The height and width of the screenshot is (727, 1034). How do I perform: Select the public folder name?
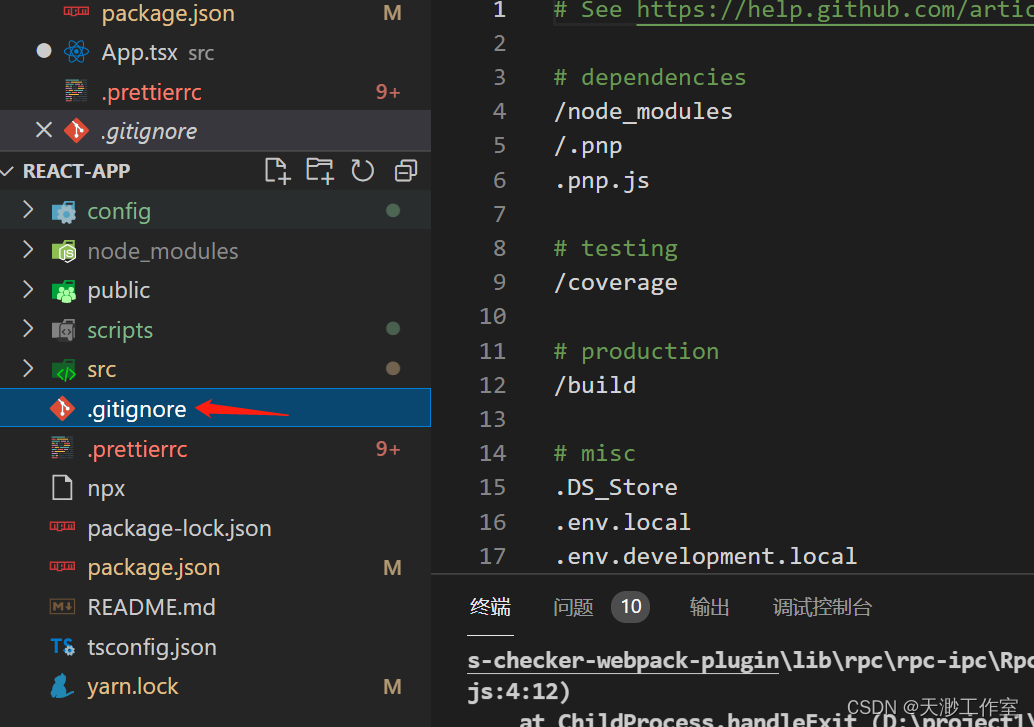tap(119, 291)
